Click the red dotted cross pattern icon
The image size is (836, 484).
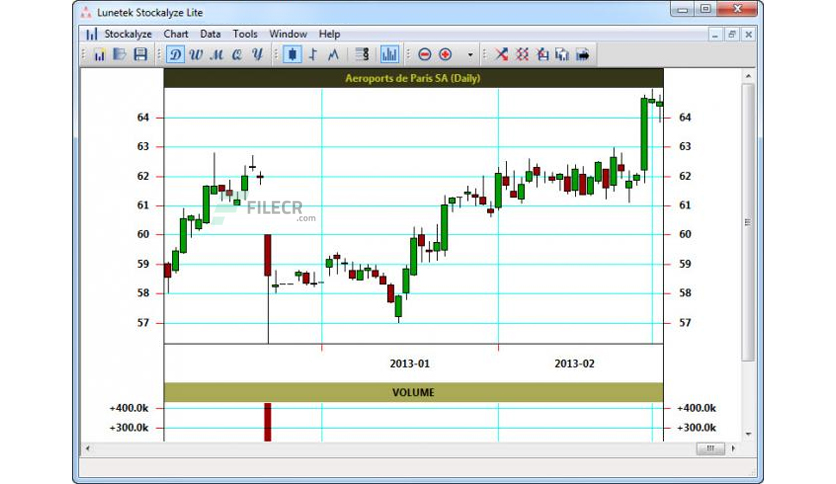pyautogui.click(x=522, y=54)
